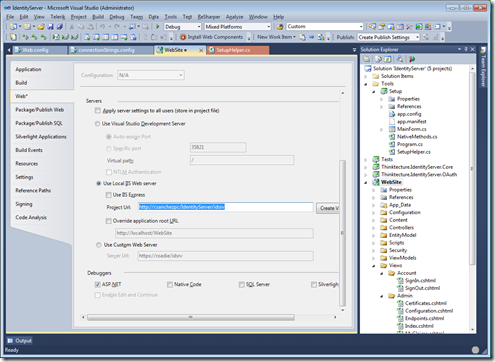This screenshot has height=362, width=495.
Task: Expand the Controllers folder node
Action: click(374, 228)
